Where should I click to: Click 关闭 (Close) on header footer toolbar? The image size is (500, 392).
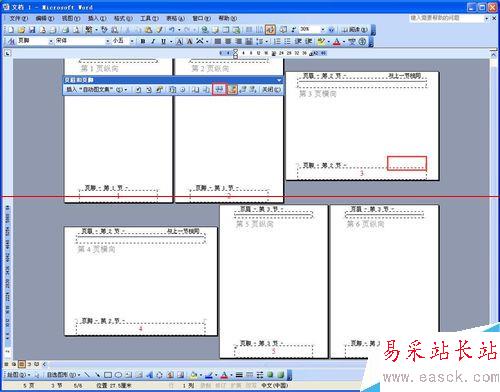tap(271, 89)
